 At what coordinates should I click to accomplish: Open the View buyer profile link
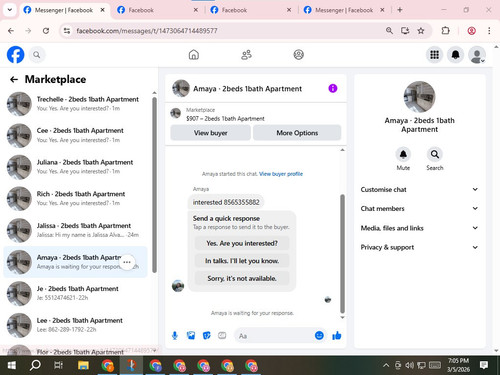[x=281, y=174]
